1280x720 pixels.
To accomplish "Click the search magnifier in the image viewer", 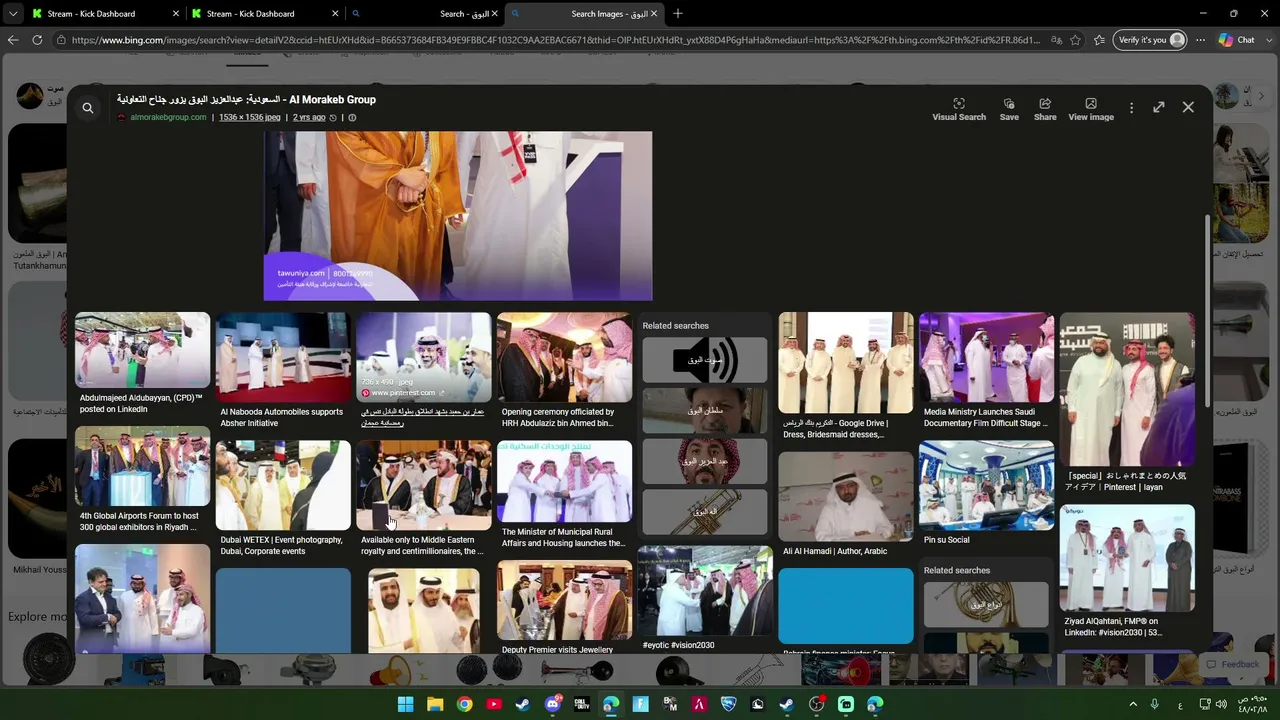I will click(x=88, y=108).
